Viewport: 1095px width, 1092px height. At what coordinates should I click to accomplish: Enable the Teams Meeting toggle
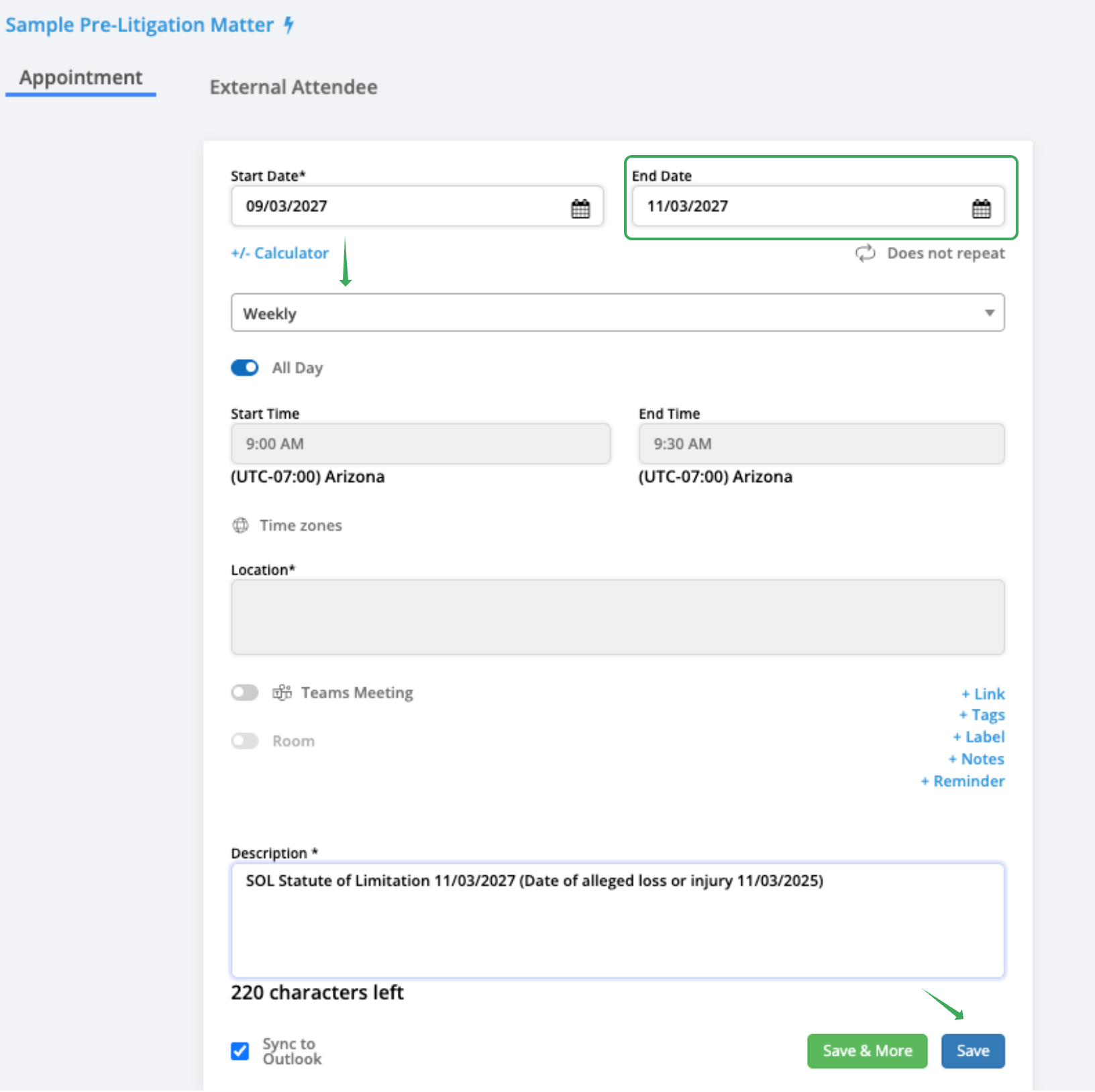pos(245,693)
